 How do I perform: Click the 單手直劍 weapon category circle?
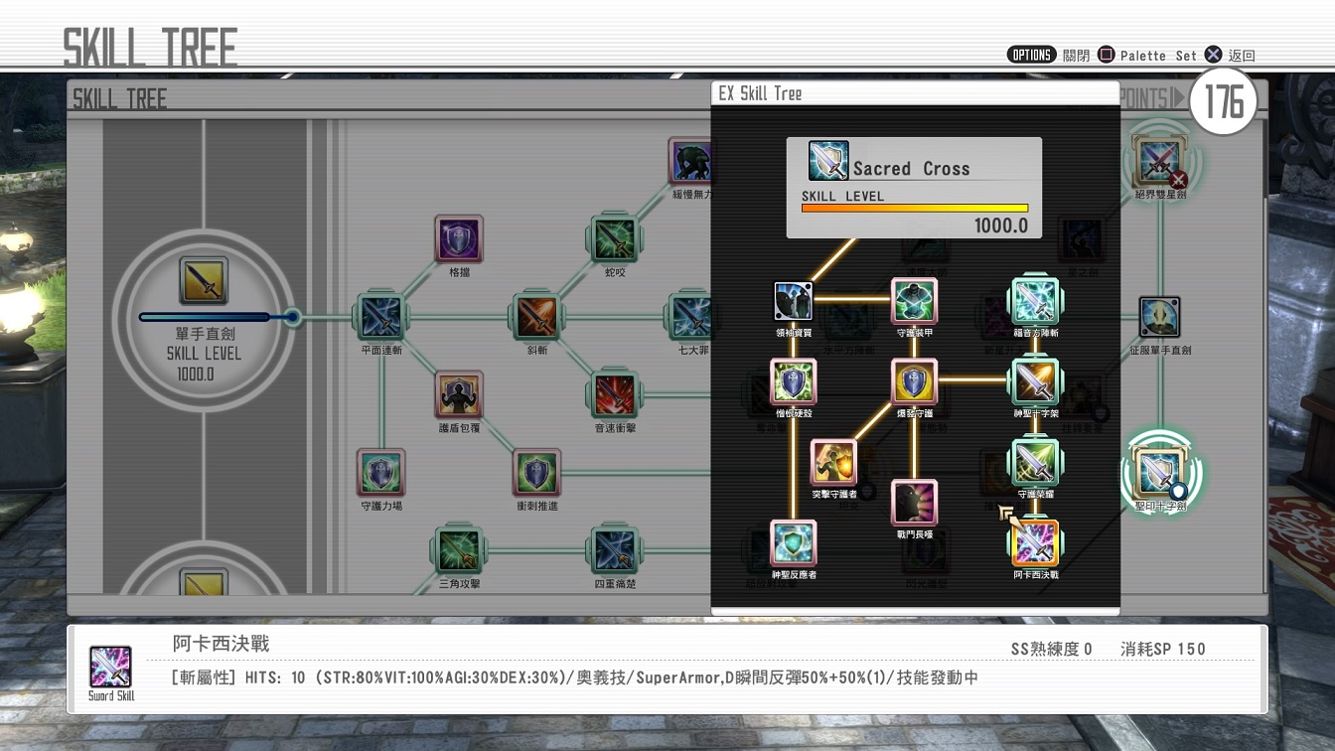(x=203, y=320)
